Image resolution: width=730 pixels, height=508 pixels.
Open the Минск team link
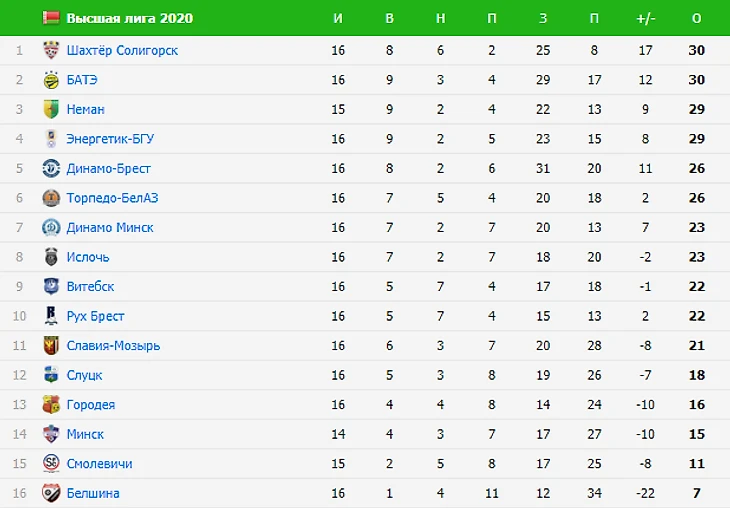coord(85,435)
